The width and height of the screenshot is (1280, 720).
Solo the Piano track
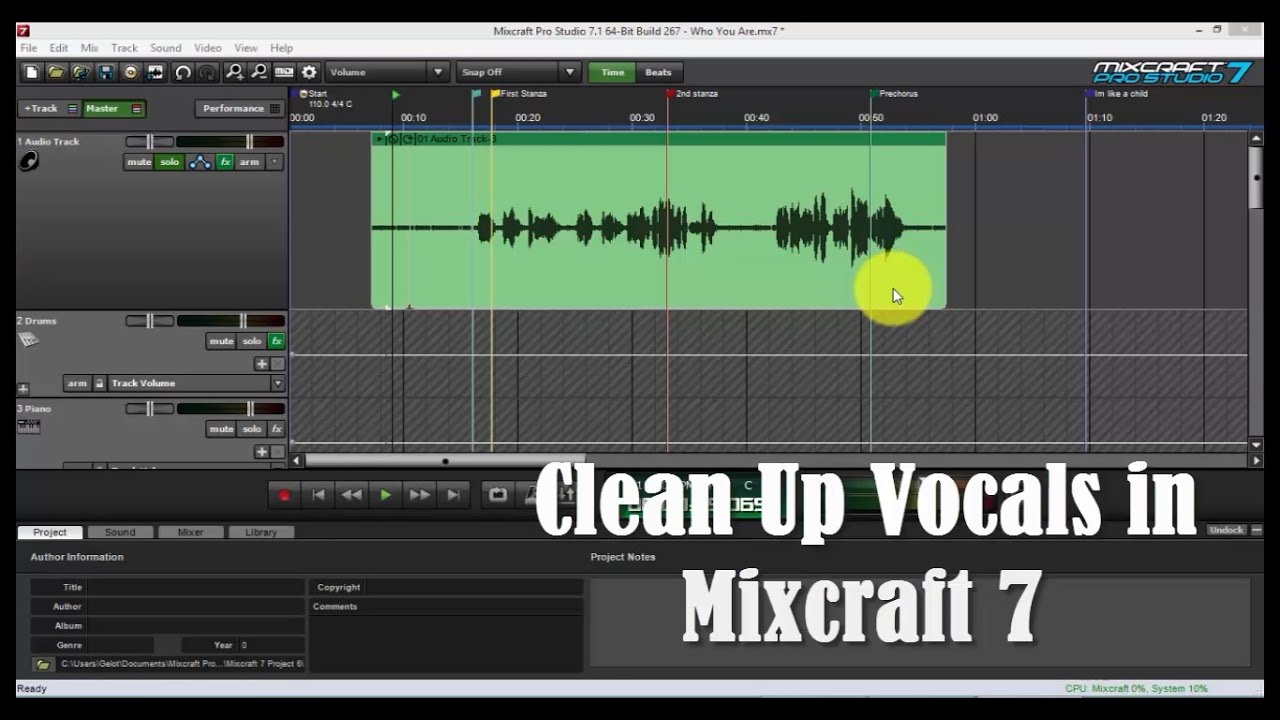tap(252, 429)
